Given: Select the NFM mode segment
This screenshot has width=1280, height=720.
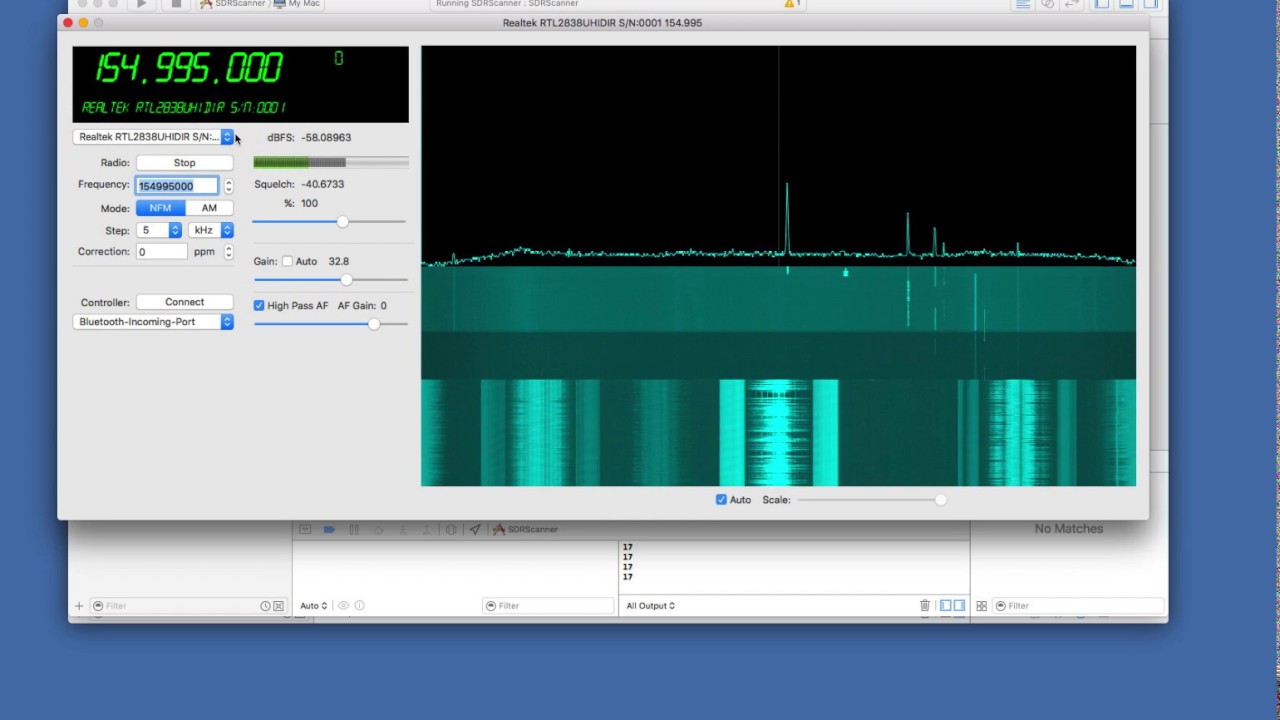Looking at the screenshot, I should tap(160, 208).
